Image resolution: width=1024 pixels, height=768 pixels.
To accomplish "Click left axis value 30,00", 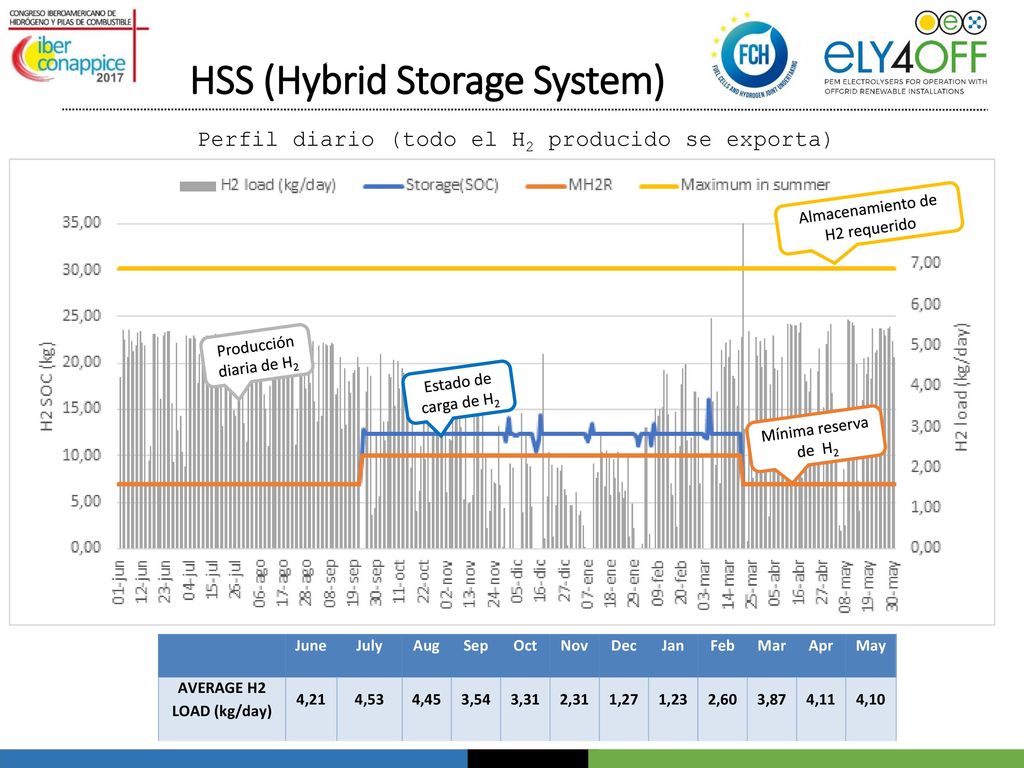I will coord(82,269).
